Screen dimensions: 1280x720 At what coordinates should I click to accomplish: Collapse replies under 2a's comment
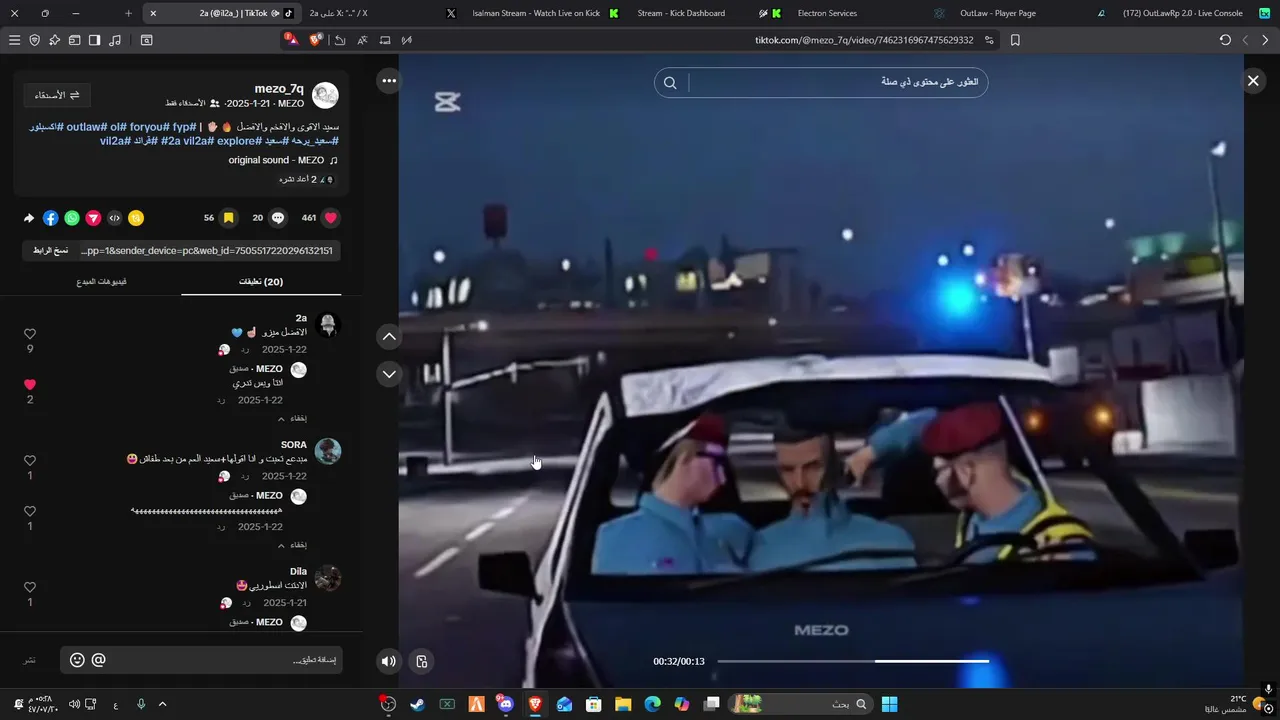(292, 418)
